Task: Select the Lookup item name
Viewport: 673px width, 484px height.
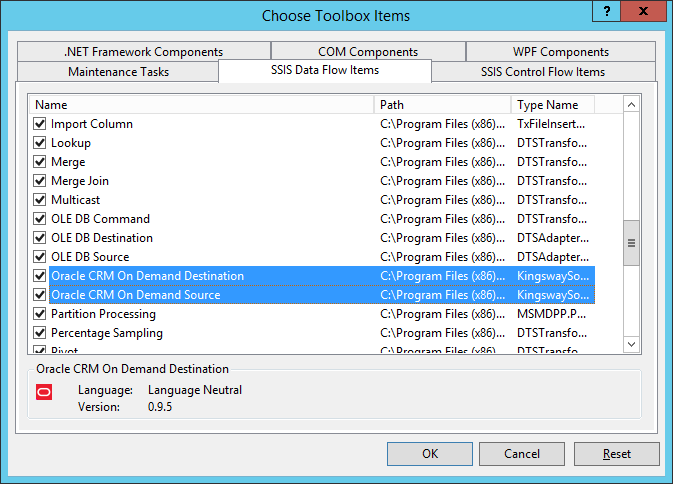Action: pos(71,143)
